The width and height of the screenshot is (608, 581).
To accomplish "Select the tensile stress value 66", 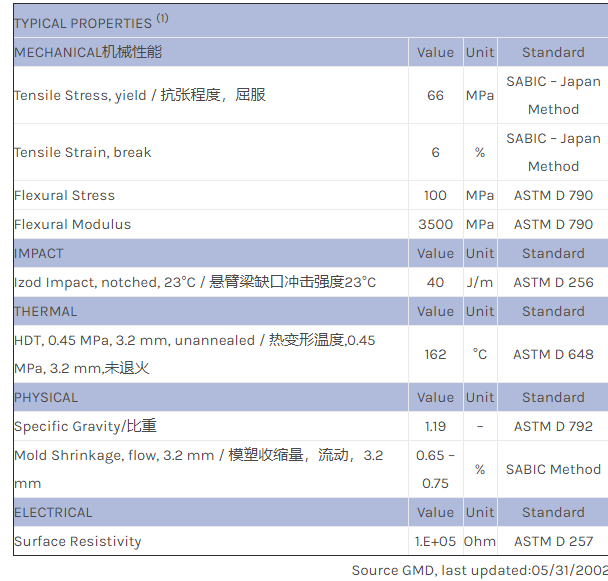I will pyautogui.click(x=435, y=95).
